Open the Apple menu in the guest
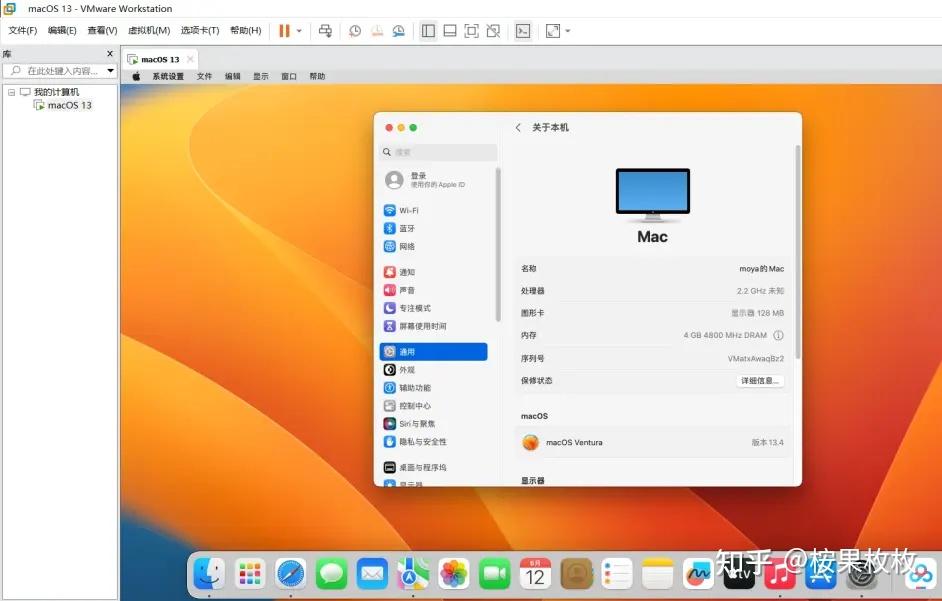Screen dimensions: 942x601 pyautogui.click(x=136, y=76)
